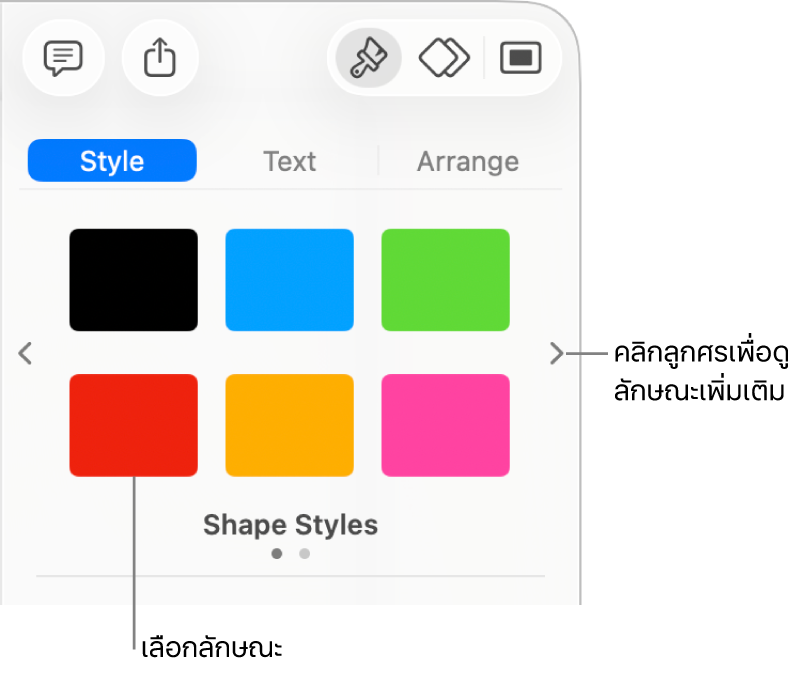Open the Document options rectangle icon
Viewport: 806px width, 676px height.
click(x=521, y=58)
